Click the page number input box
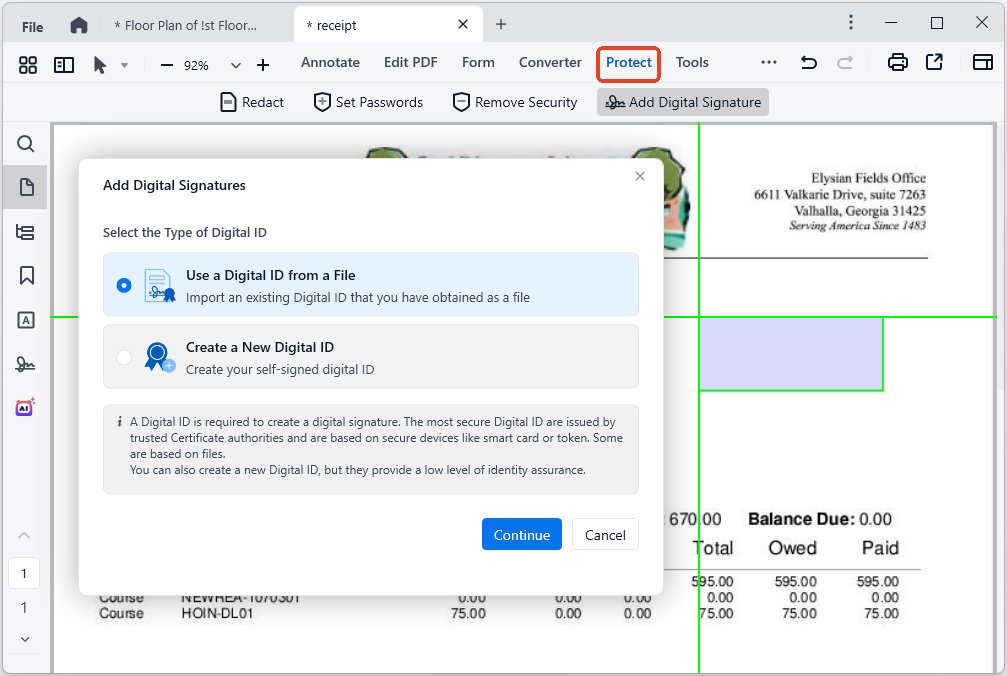Screen dimensions: 1007x676 24,574
